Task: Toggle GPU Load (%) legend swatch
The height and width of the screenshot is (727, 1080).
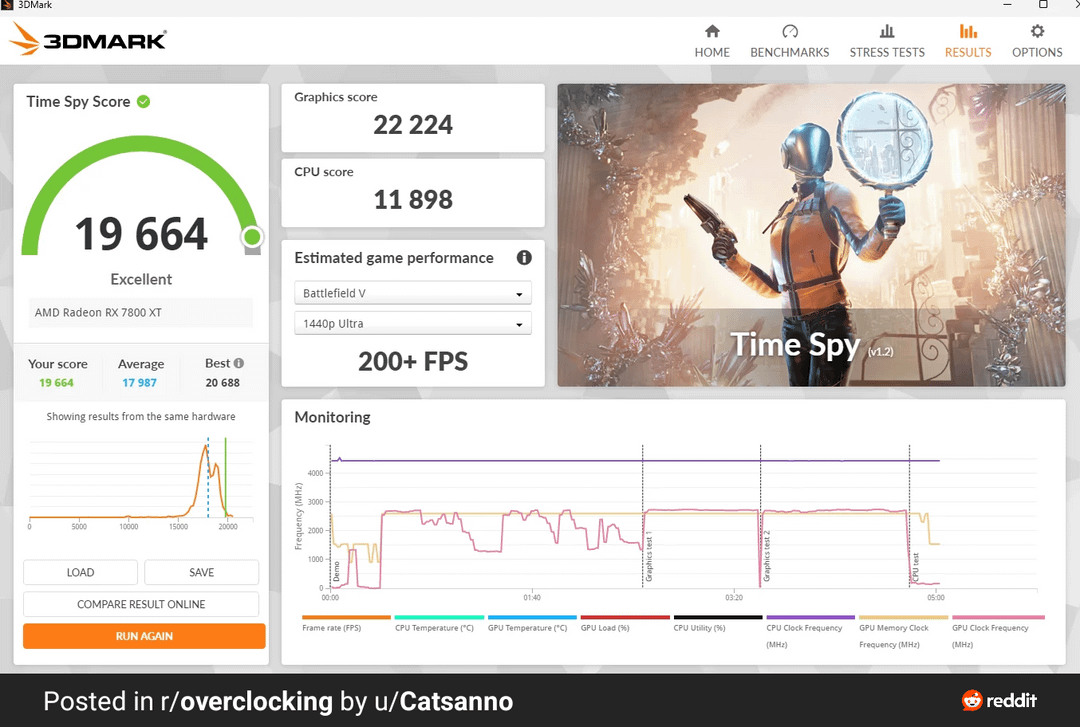Action: pyautogui.click(x=625, y=617)
